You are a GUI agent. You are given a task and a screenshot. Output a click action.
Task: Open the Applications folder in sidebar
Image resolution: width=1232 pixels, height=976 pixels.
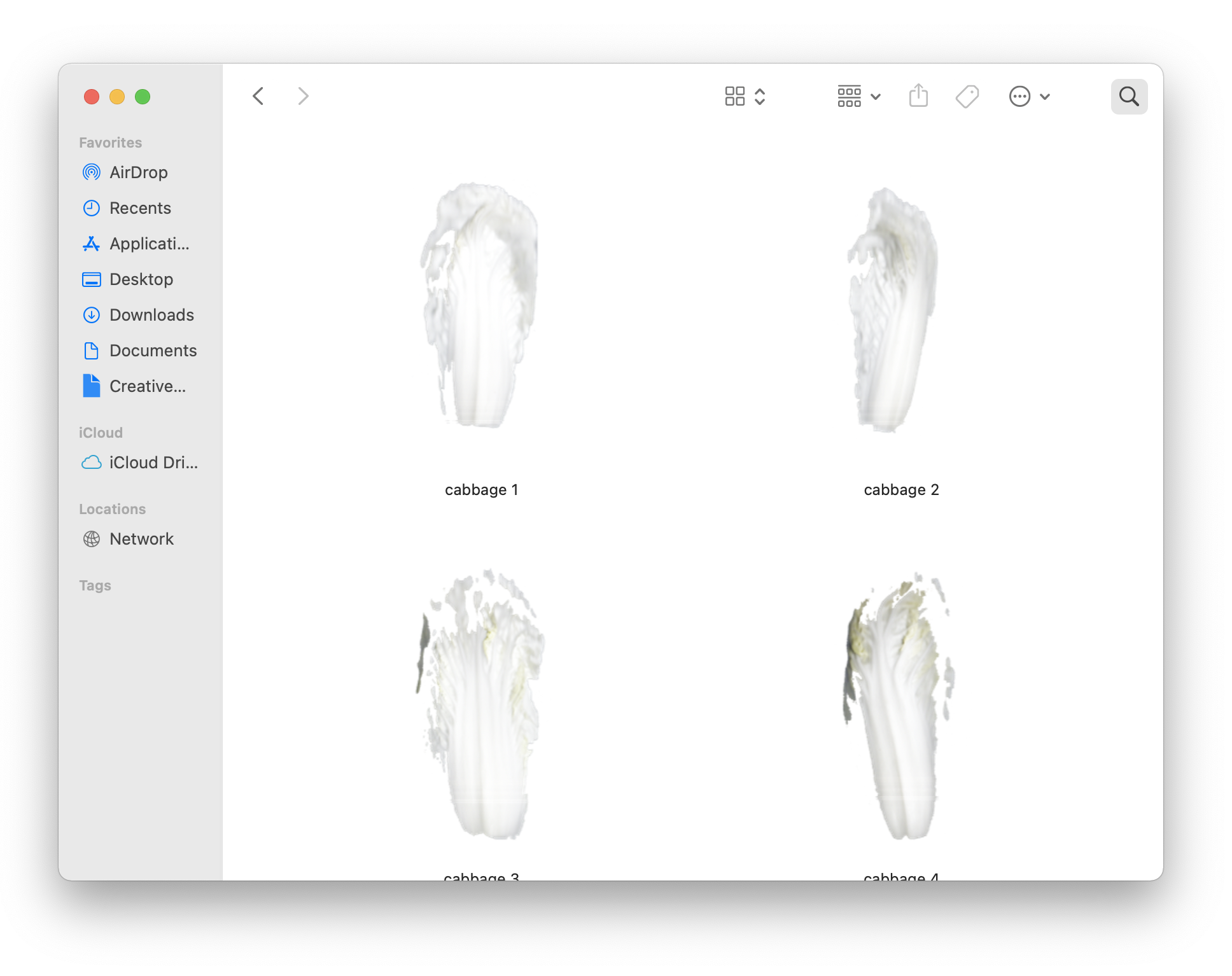pyautogui.click(x=140, y=244)
